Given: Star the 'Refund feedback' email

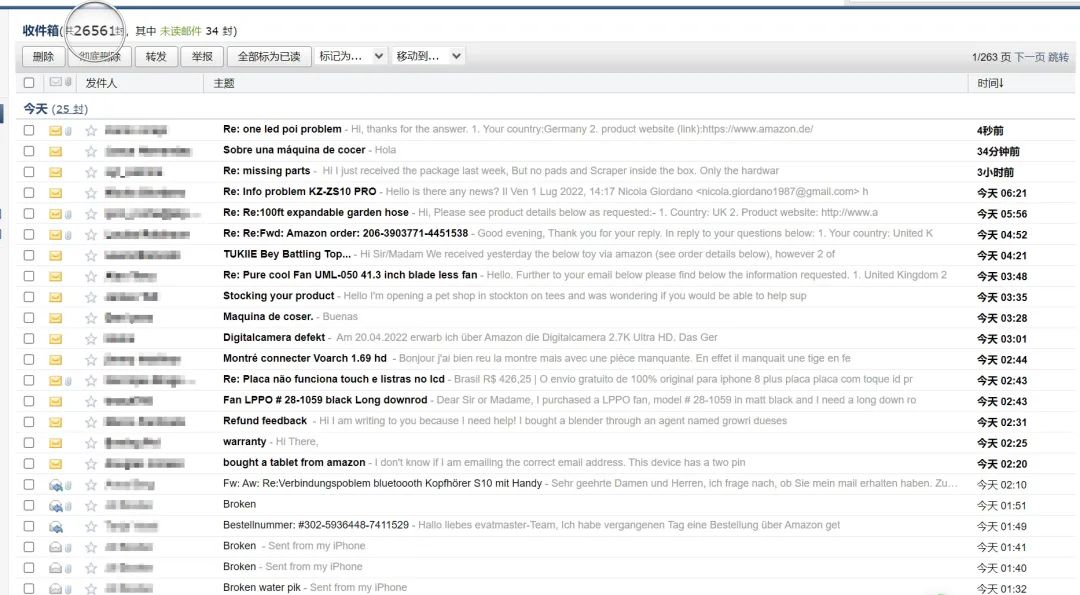Looking at the screenshot, I should coord(91,422).
